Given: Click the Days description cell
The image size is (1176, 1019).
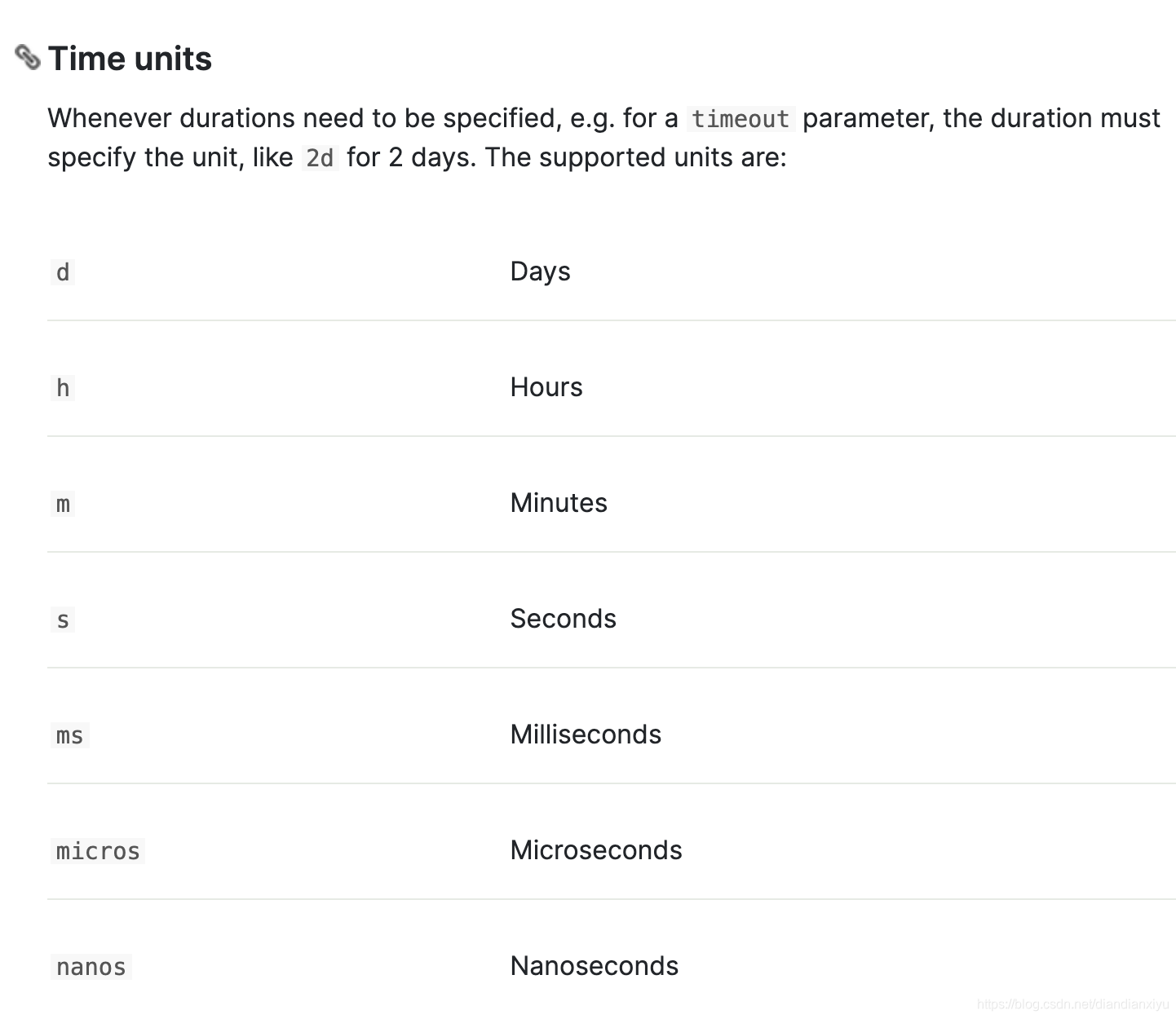Looking at the screenshot, I should tap(540, 271).
